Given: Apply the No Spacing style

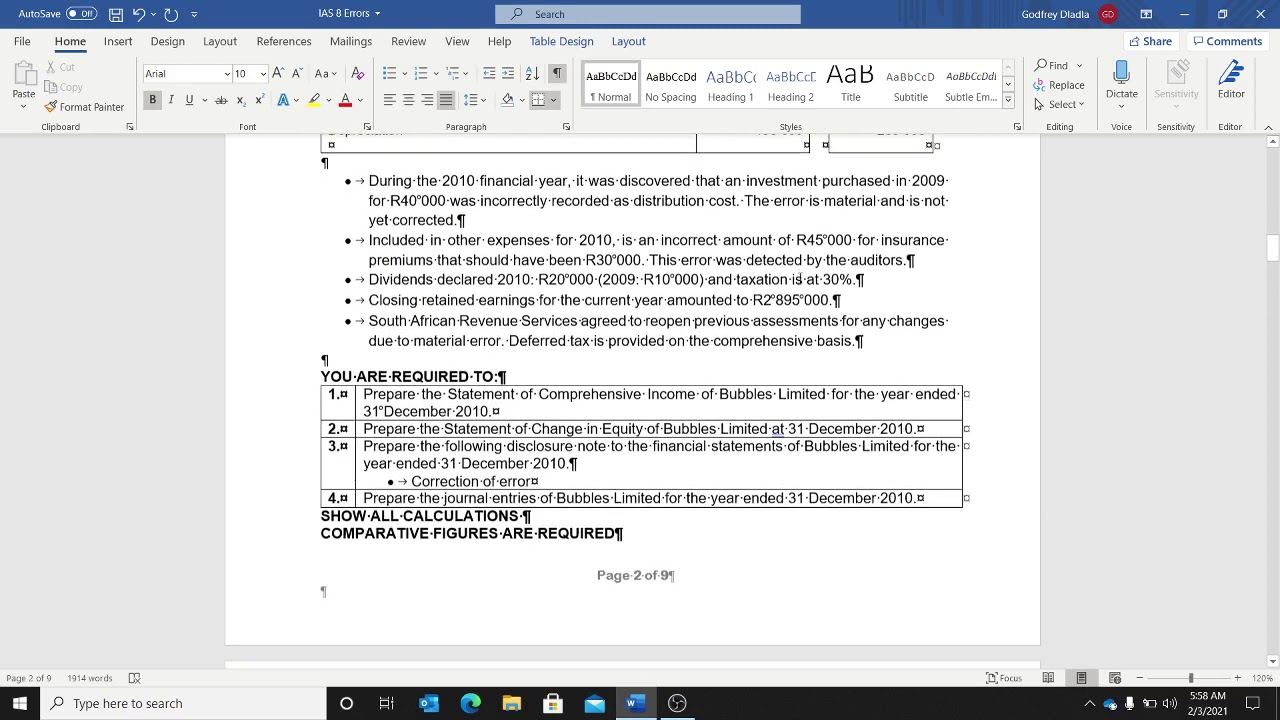Looking at the screenshot, I should 671,85.
